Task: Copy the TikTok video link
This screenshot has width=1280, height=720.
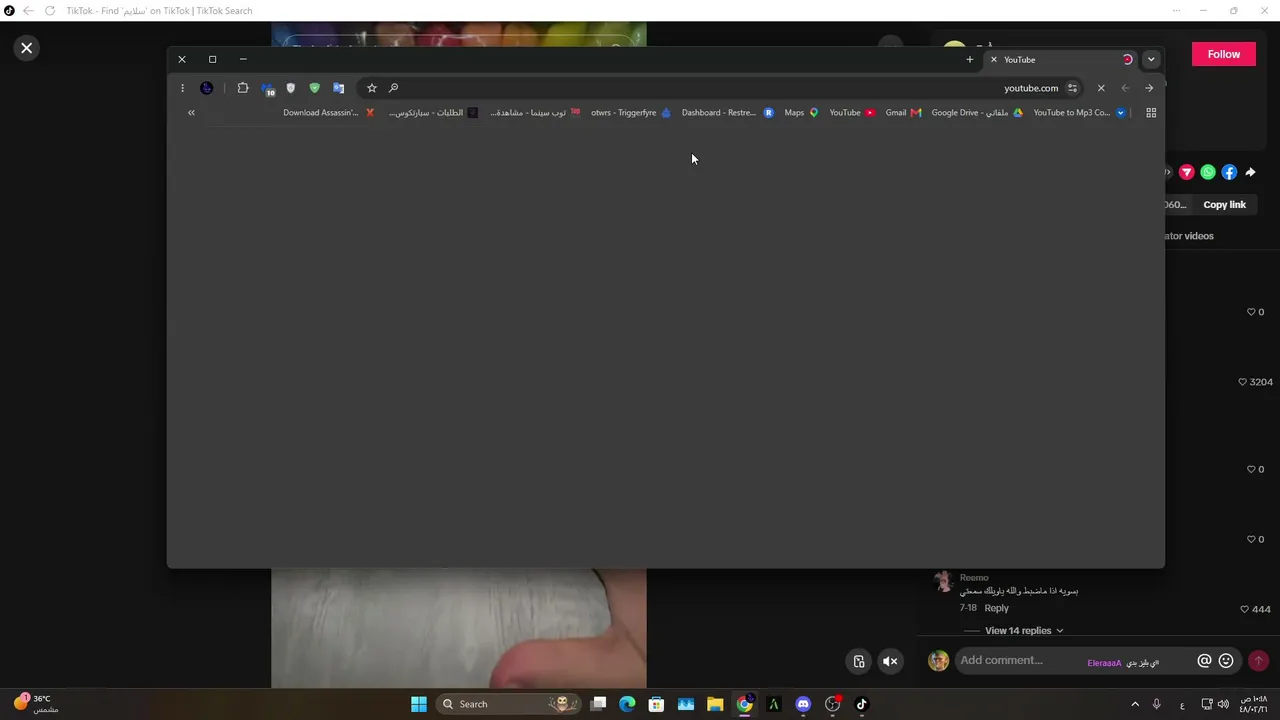Action: coord(1224,205)
